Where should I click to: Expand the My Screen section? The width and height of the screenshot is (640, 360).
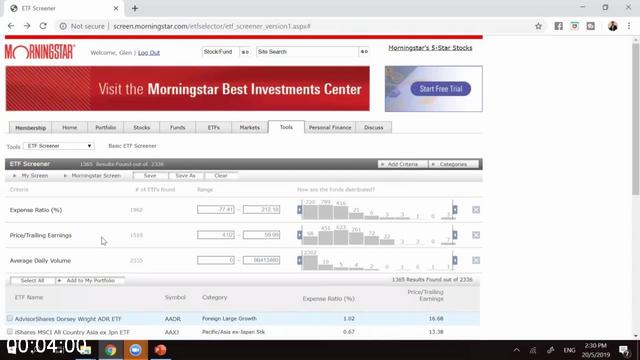[x=30, y=176]
